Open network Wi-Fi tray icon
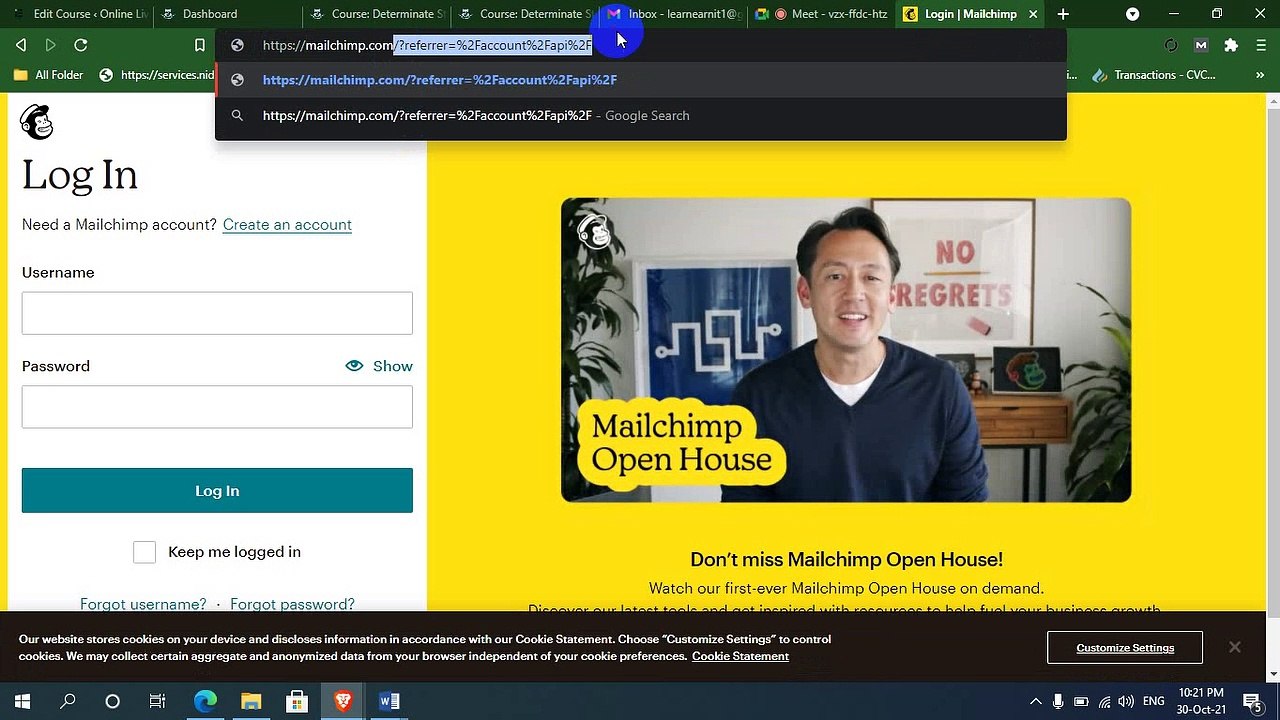 [x=1105, y=701]
